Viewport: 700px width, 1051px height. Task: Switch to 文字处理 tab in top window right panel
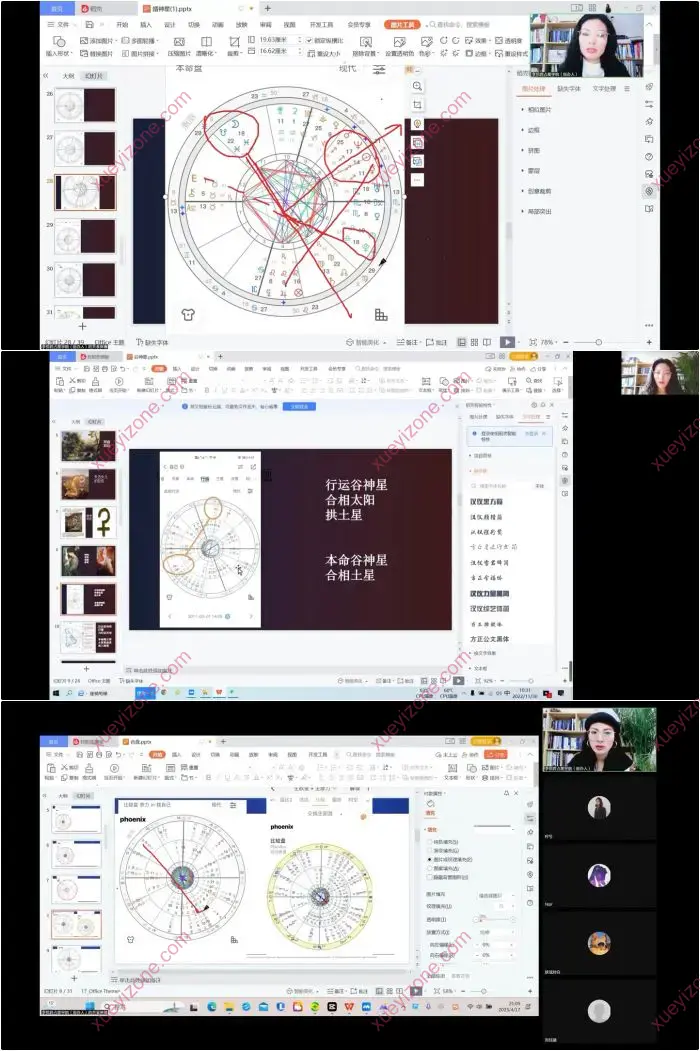coord(604,88)
